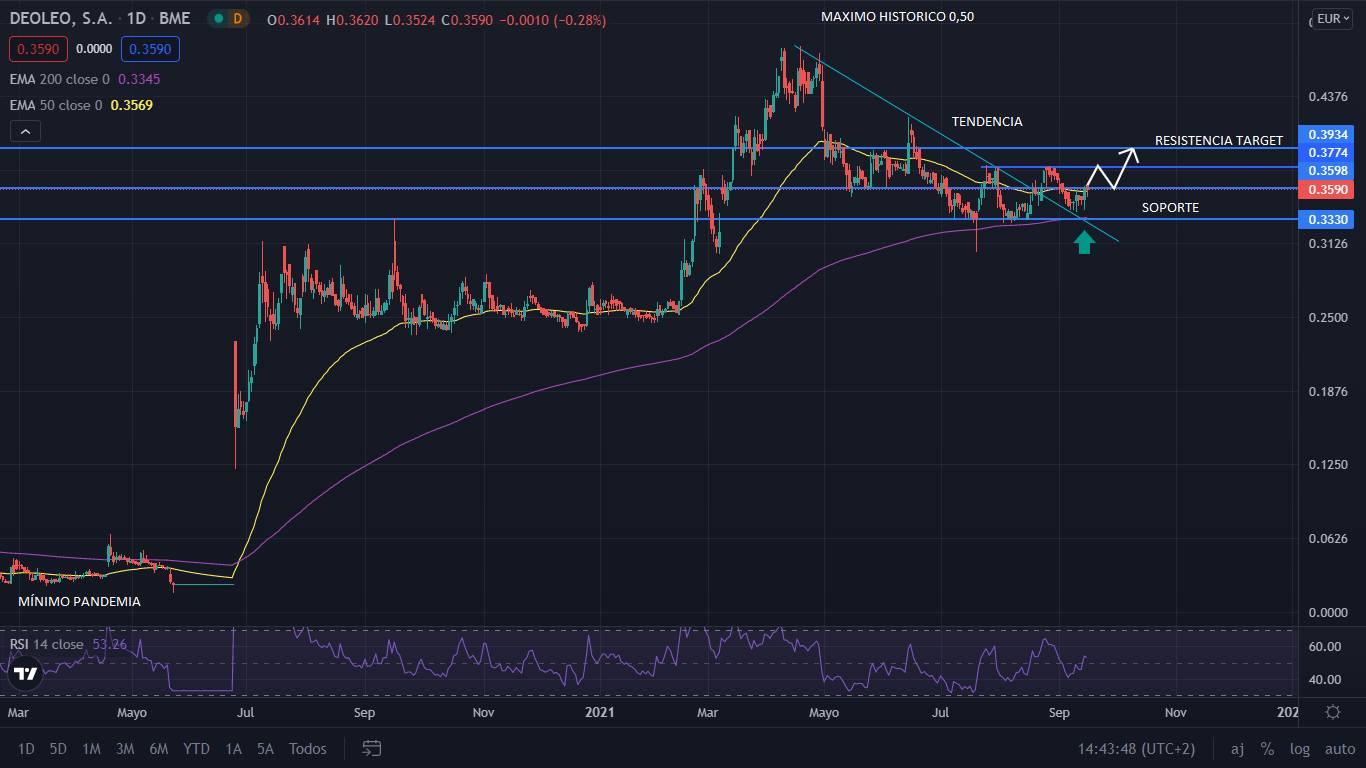
Task: Click the red 0.3590 sell price button
Action: (x=37, y=48)
